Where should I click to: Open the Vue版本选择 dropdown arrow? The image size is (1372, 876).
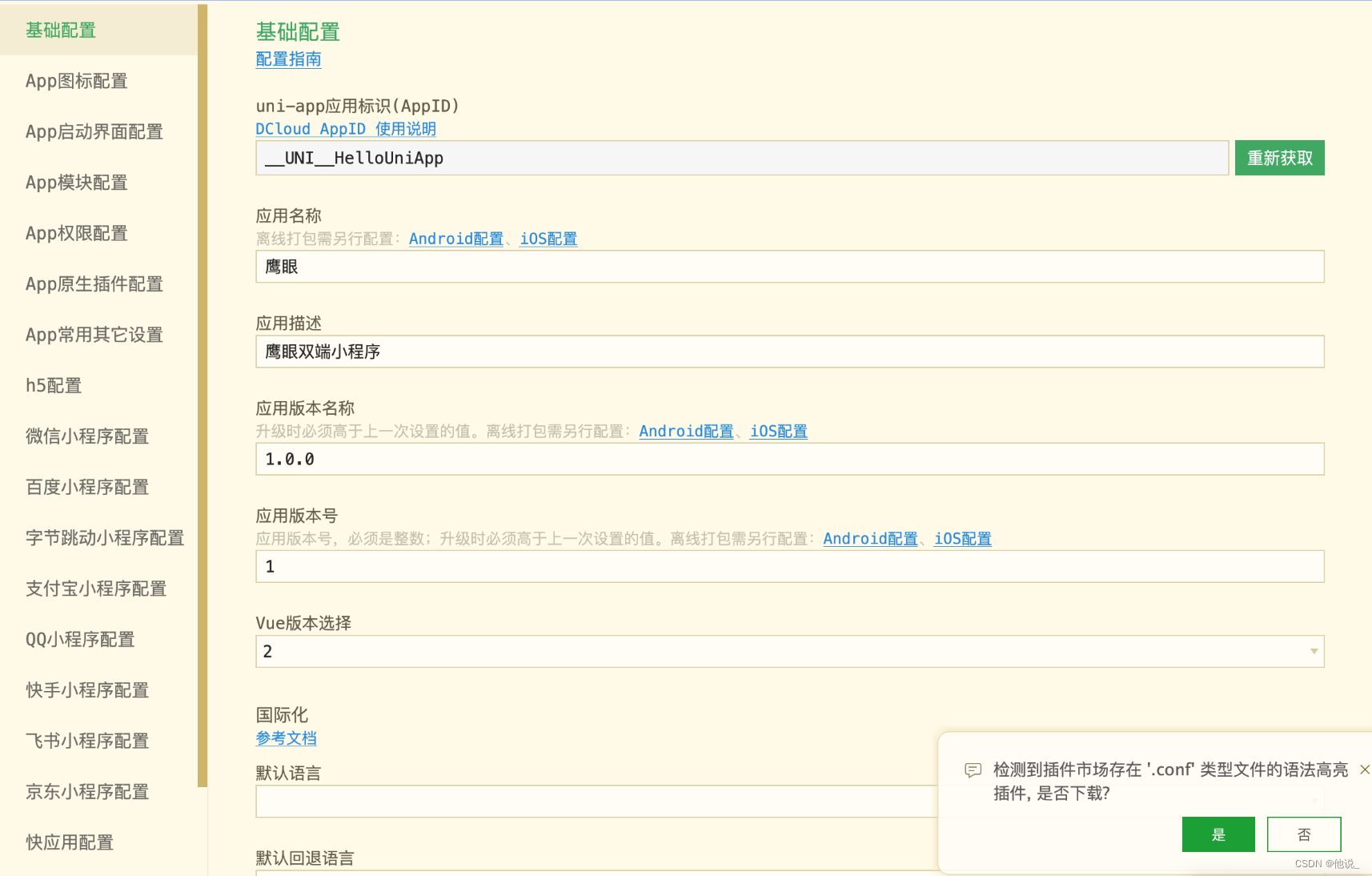point(1314,651)
